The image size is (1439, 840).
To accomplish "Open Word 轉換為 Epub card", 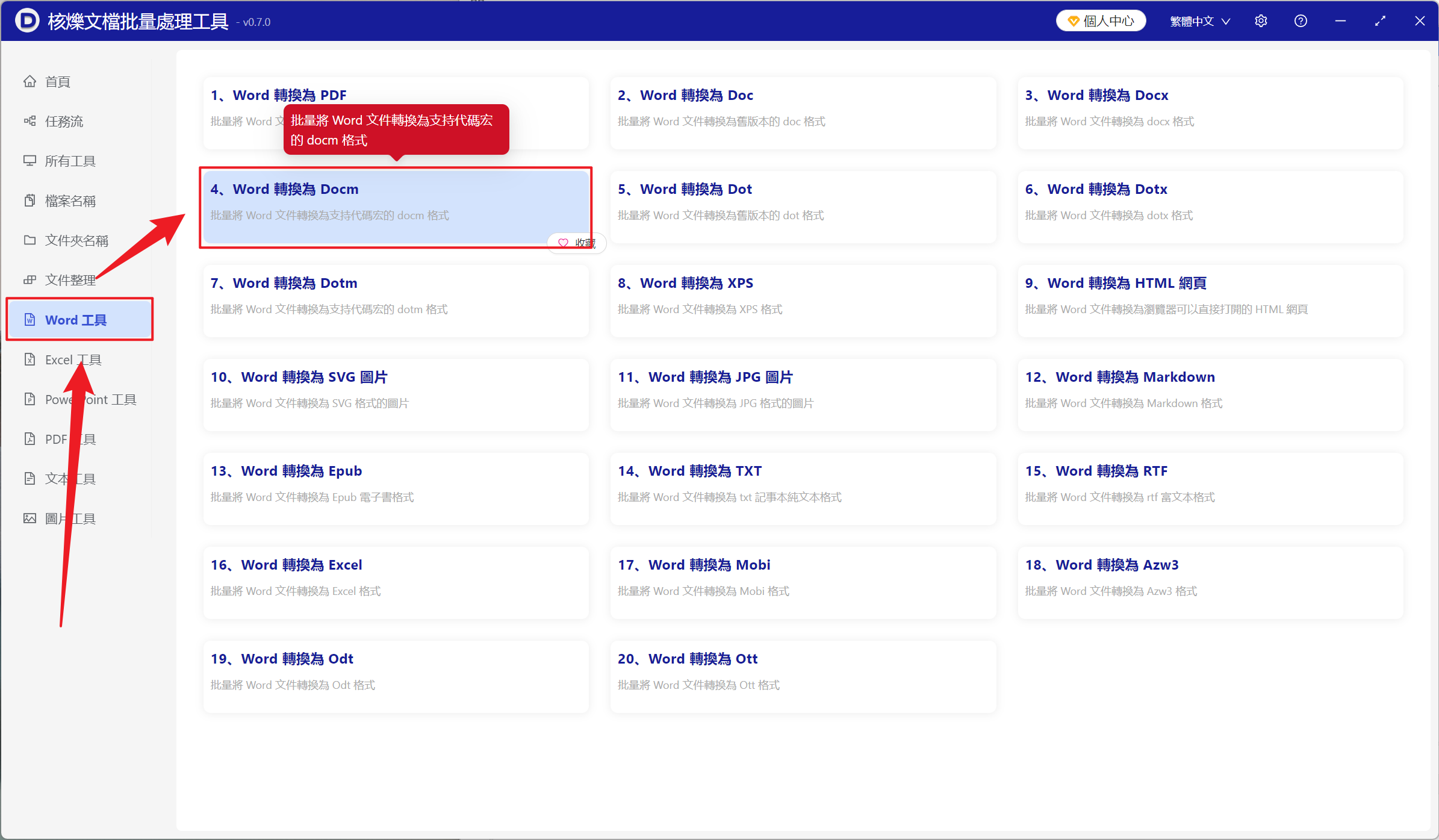I will click(396, 488).
